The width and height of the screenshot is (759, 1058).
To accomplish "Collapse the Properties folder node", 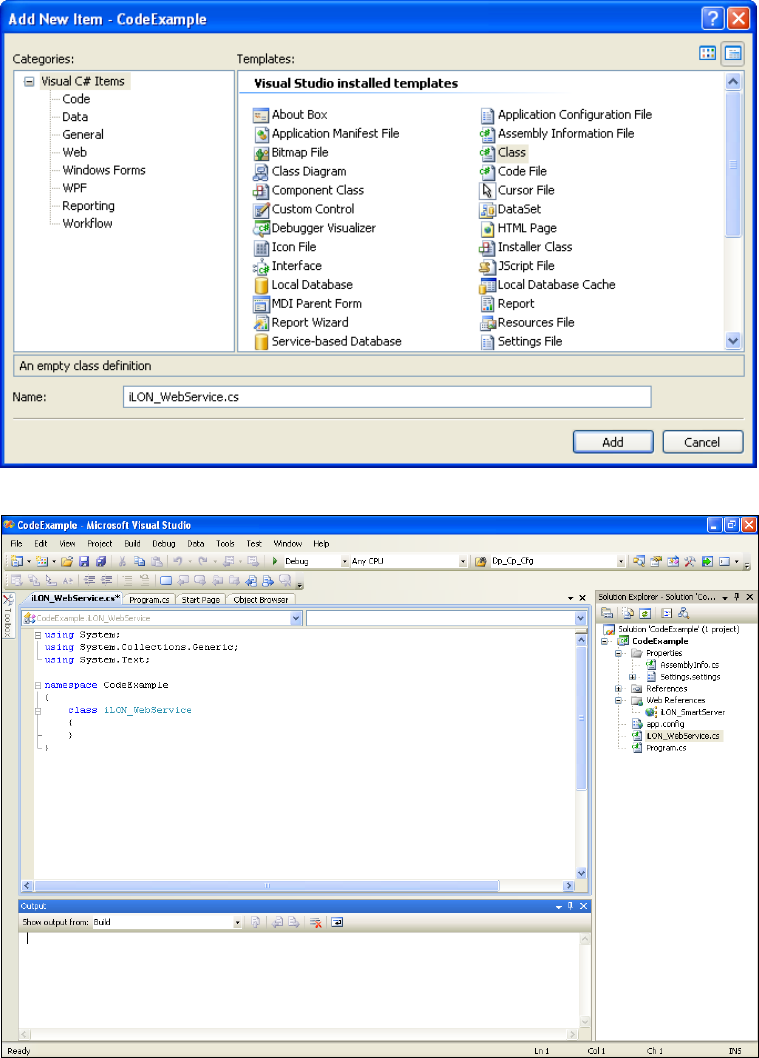I will point(618,653).
